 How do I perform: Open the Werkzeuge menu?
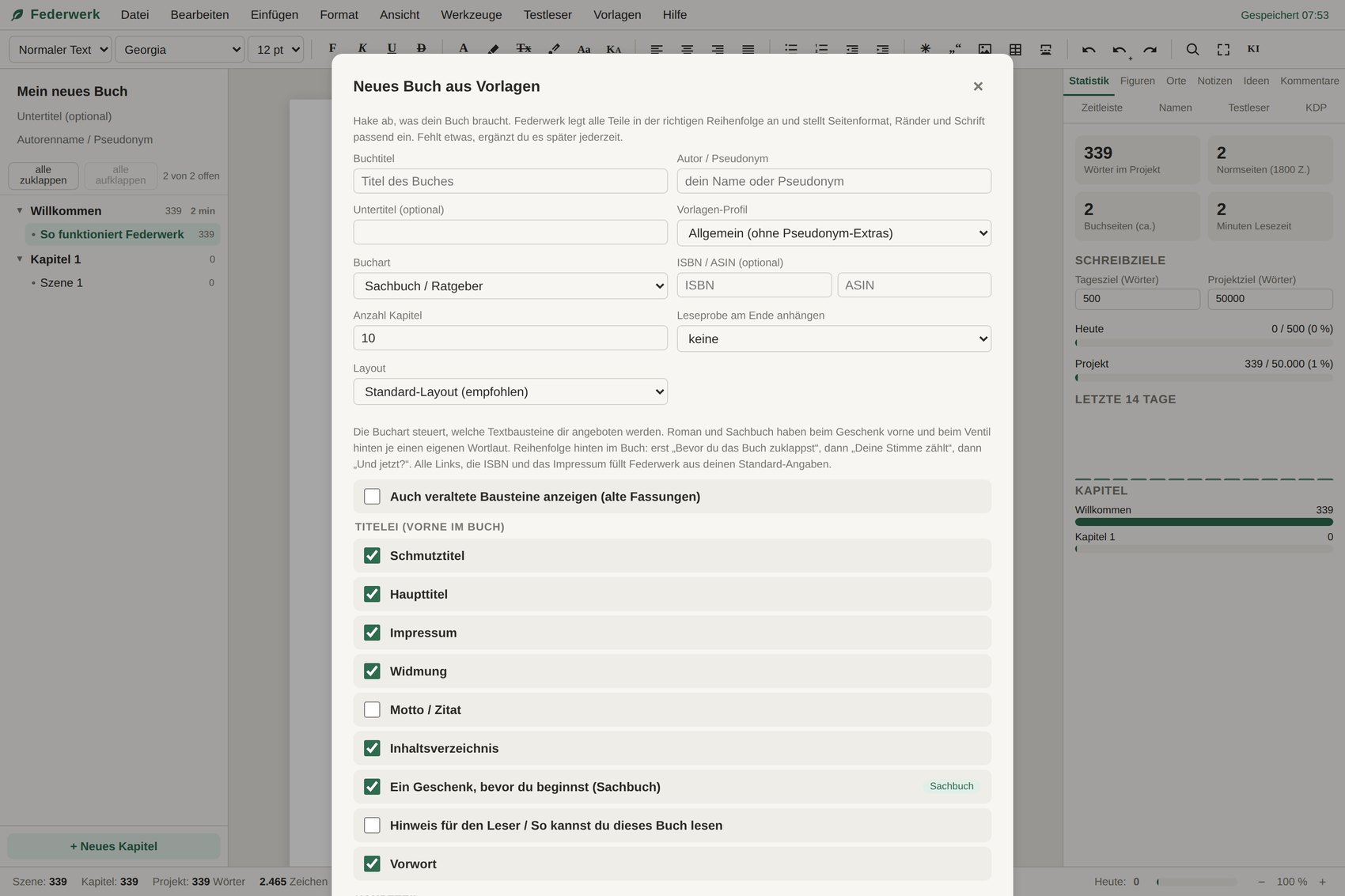pos(472,15)
